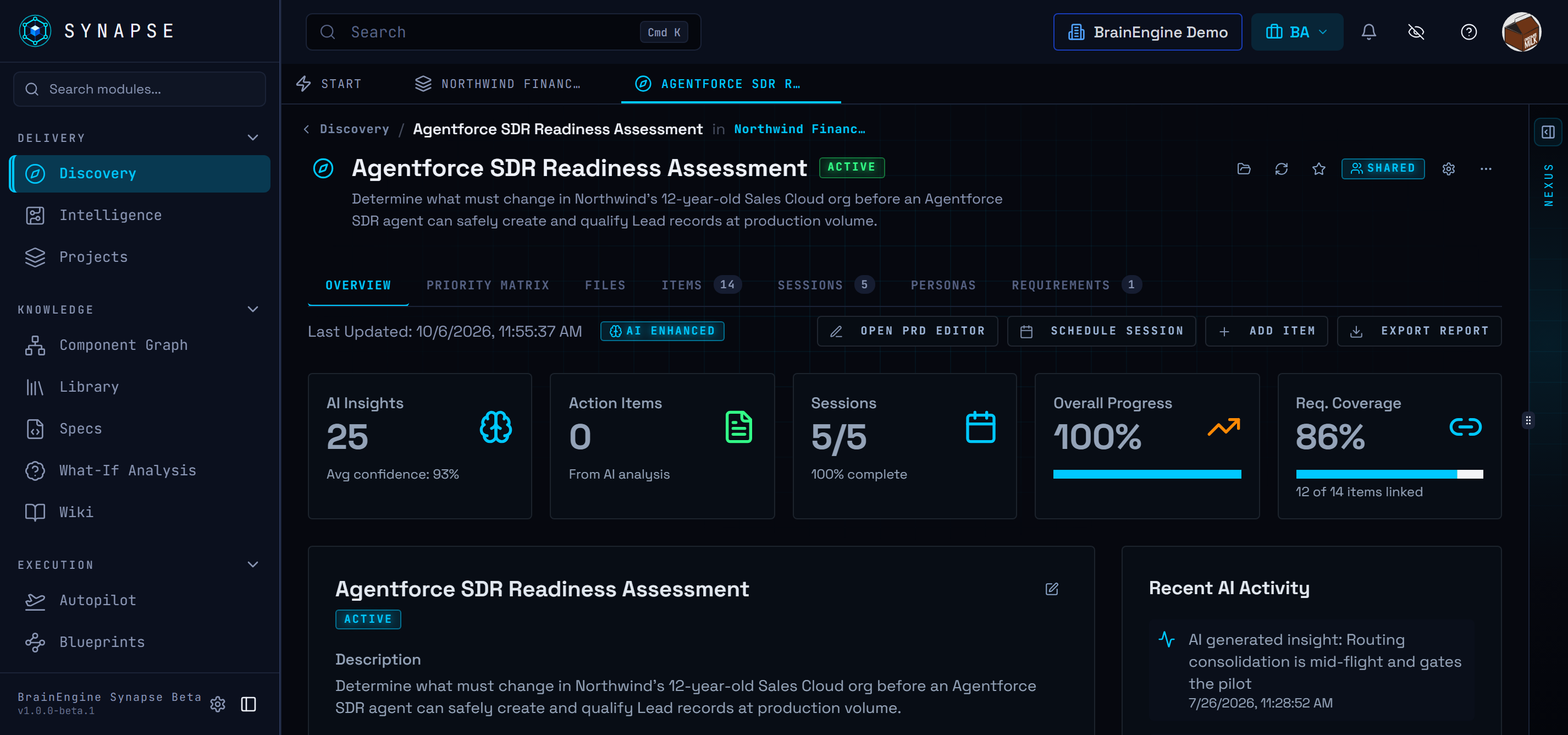This screenshot has height=735, width=1568.
Task: Open Blueprints under Execution
Action: pos(140,642)
